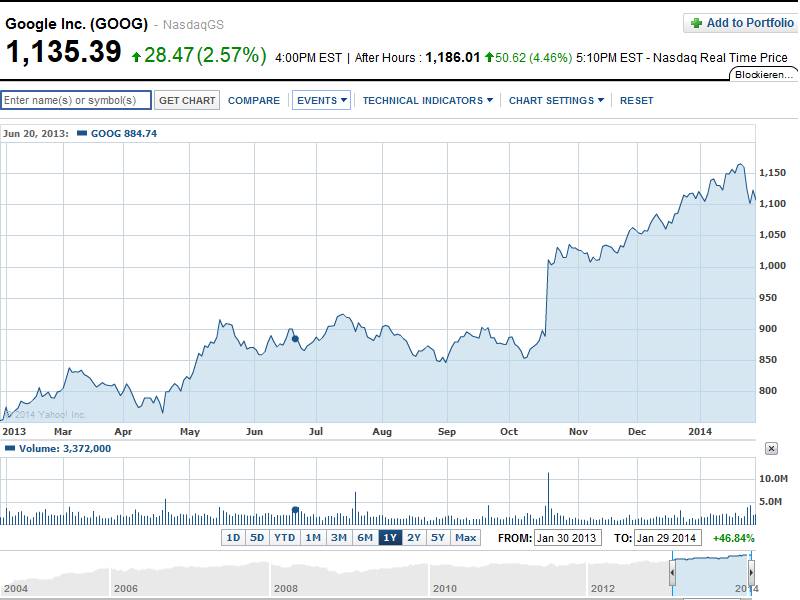Screen dimensions: 800x600
Task: Click the 1,000 price axis label
Action: click(772, 265)
